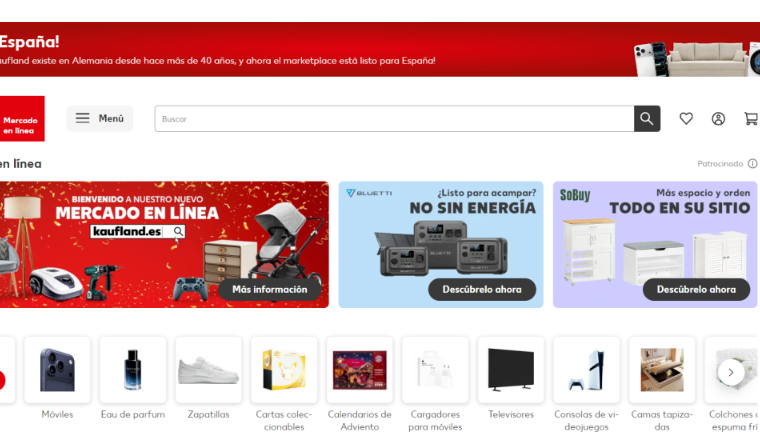Open the Cartas coleccionables category image
Screen dimensions: 760x440
tap(284, 370)
